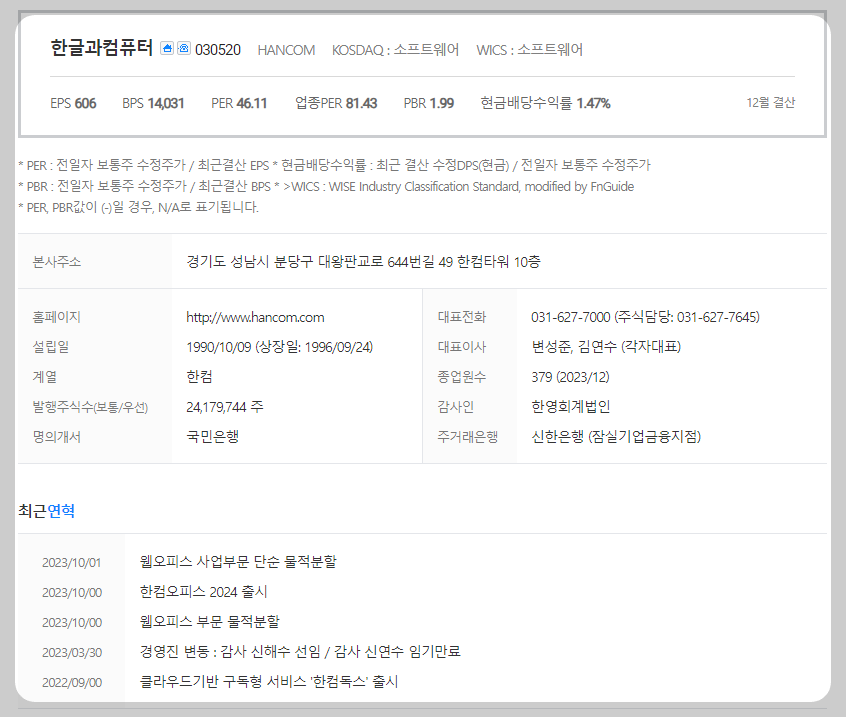The width and height of the screenshot is (846, 717).
Task: Open the http://www.hancom.com homepage link
Action: pos(255,317)
